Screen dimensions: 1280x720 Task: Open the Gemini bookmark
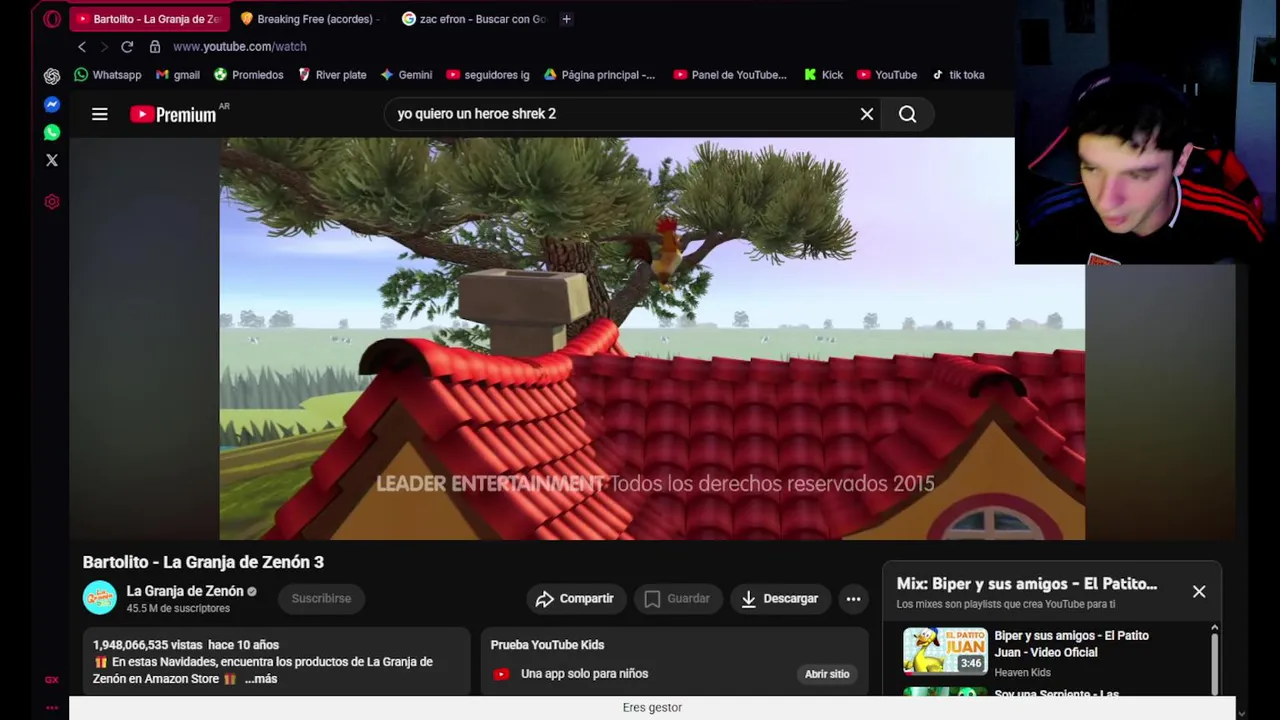[406, 75]
